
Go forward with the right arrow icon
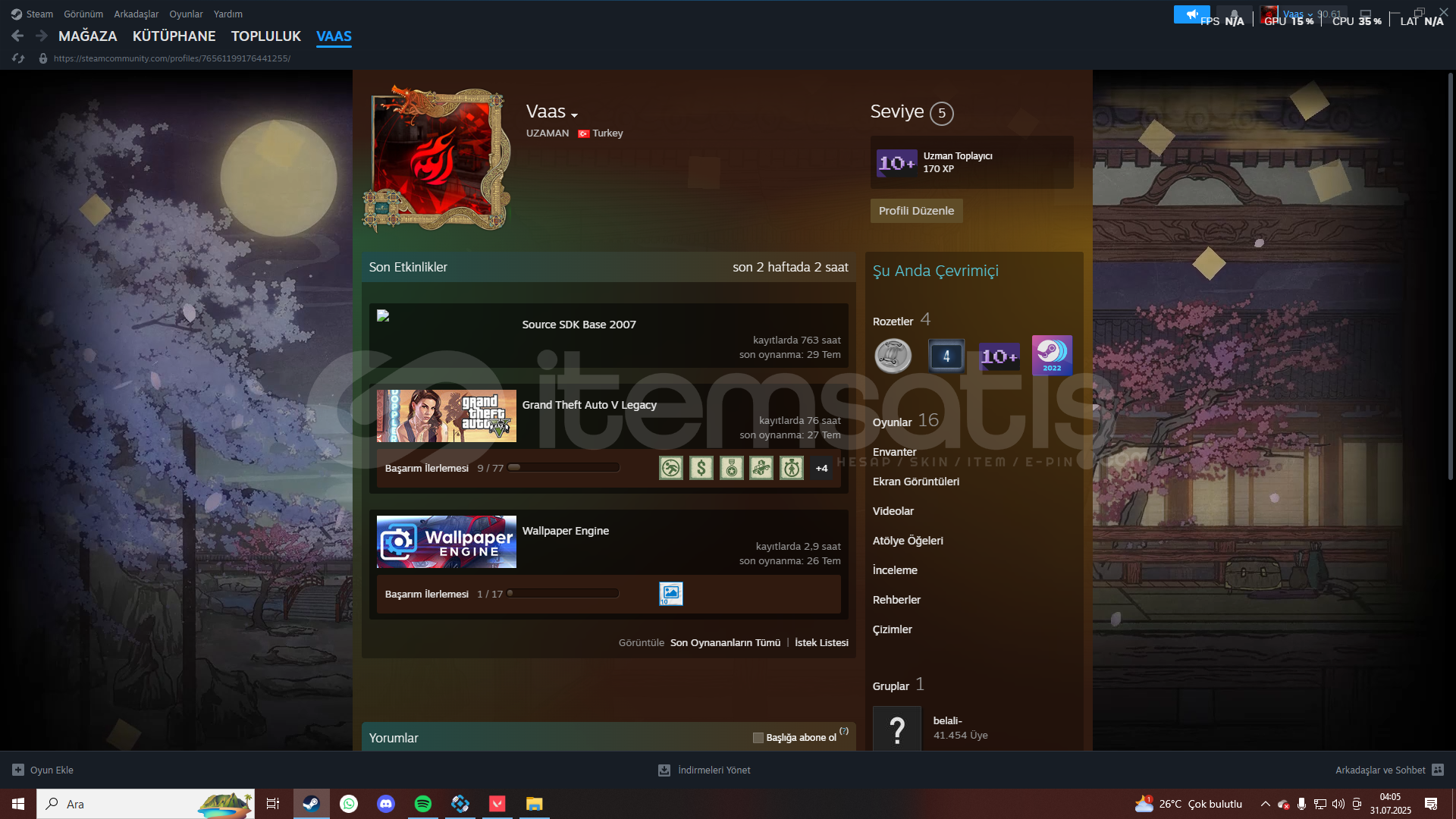[42, 36]
